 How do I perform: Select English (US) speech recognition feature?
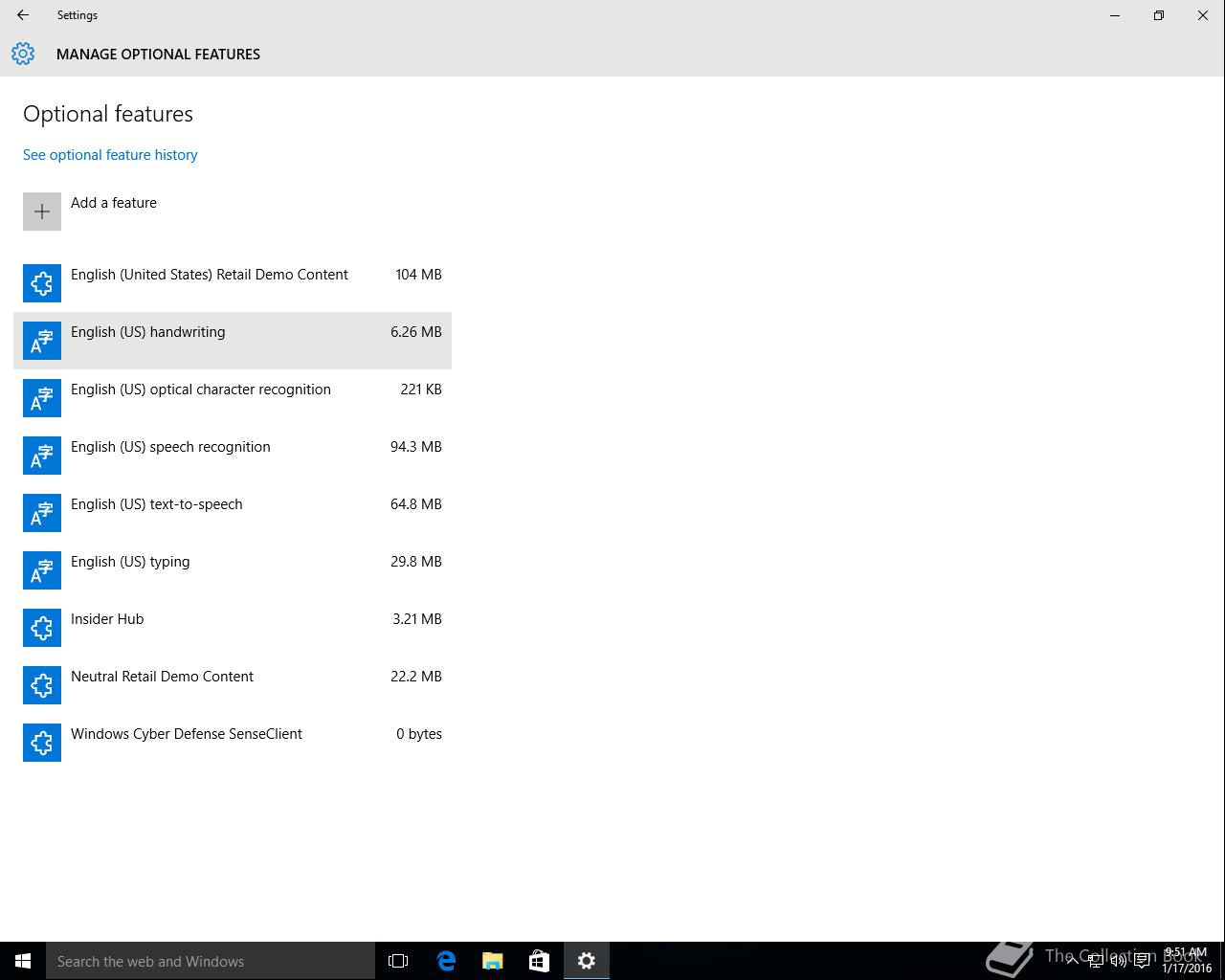[233, 456]
